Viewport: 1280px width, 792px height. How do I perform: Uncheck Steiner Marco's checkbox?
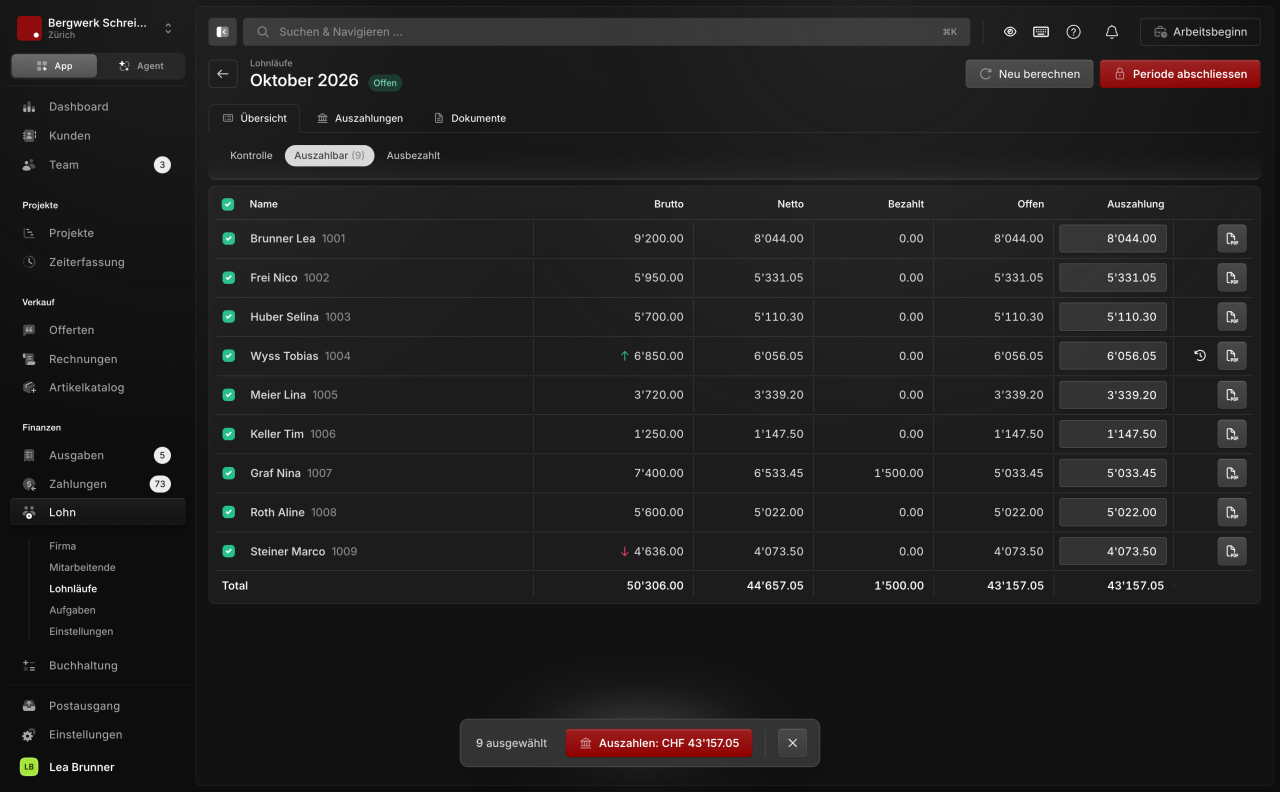coord(228,551)
